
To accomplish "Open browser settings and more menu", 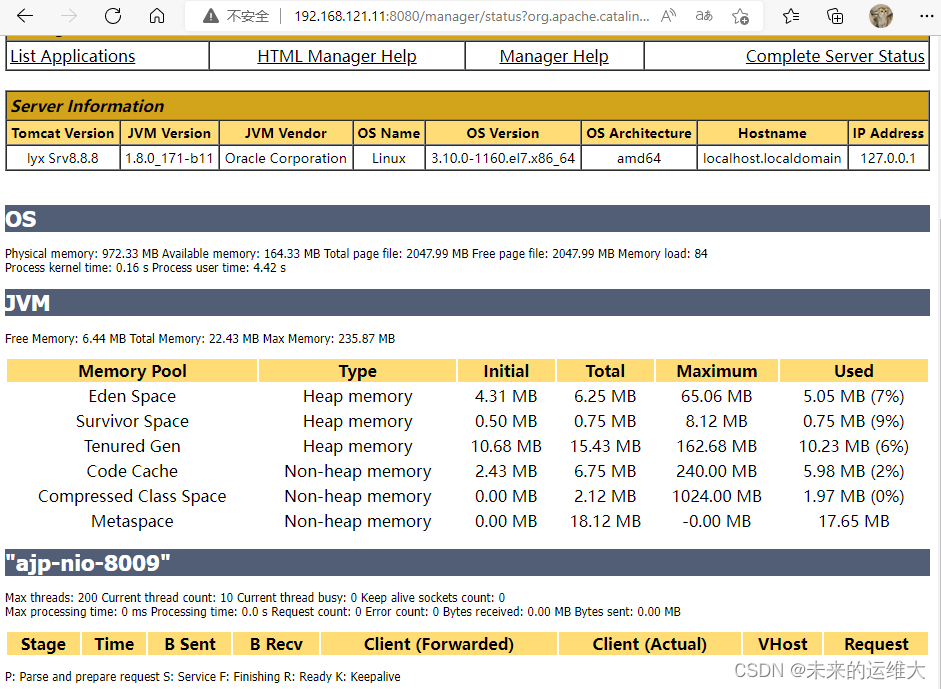I will point(927,16).
